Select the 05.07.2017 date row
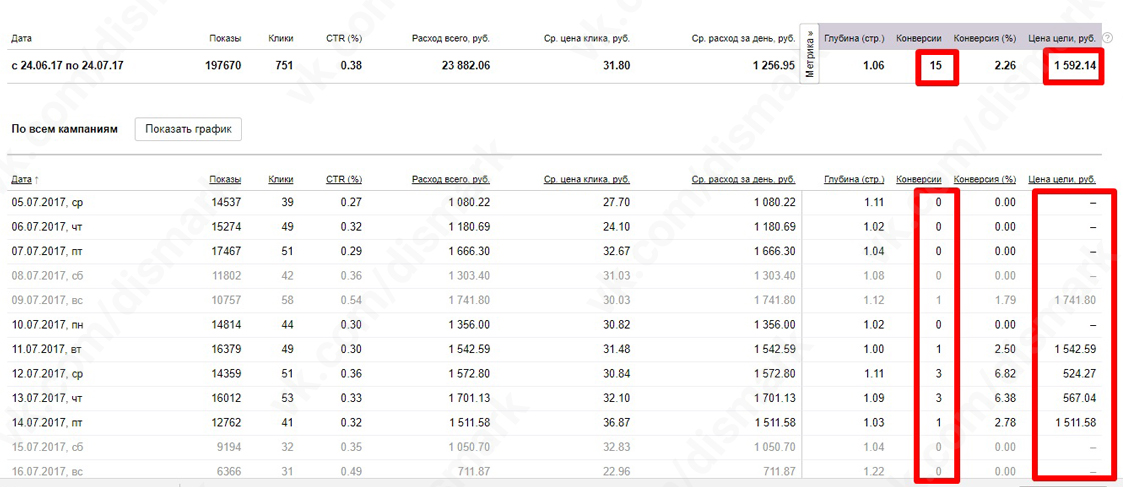The width and height of the screenshot is (1123, 487). [47, 202]
